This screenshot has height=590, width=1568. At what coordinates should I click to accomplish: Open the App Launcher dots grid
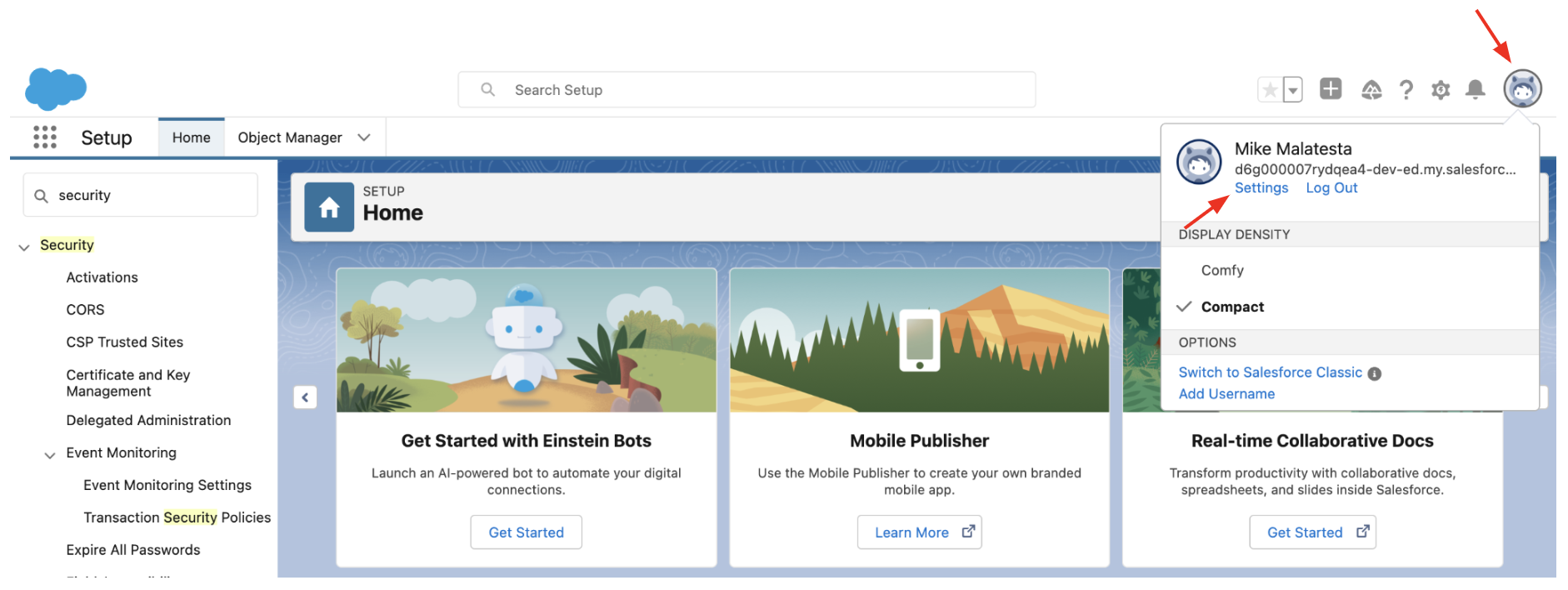[x=45, y=137]
